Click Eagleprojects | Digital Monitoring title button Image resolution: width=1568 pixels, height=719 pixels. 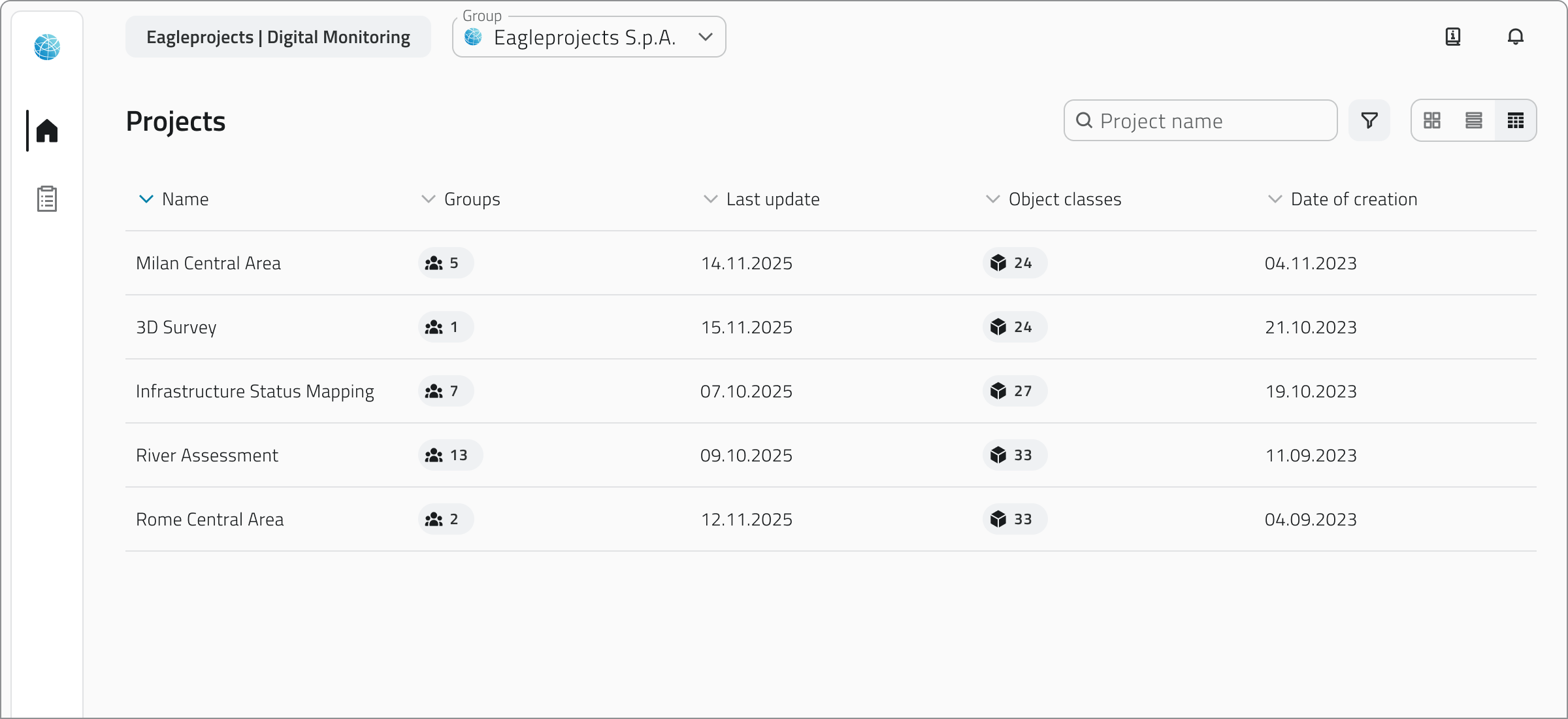click(278, 37)
